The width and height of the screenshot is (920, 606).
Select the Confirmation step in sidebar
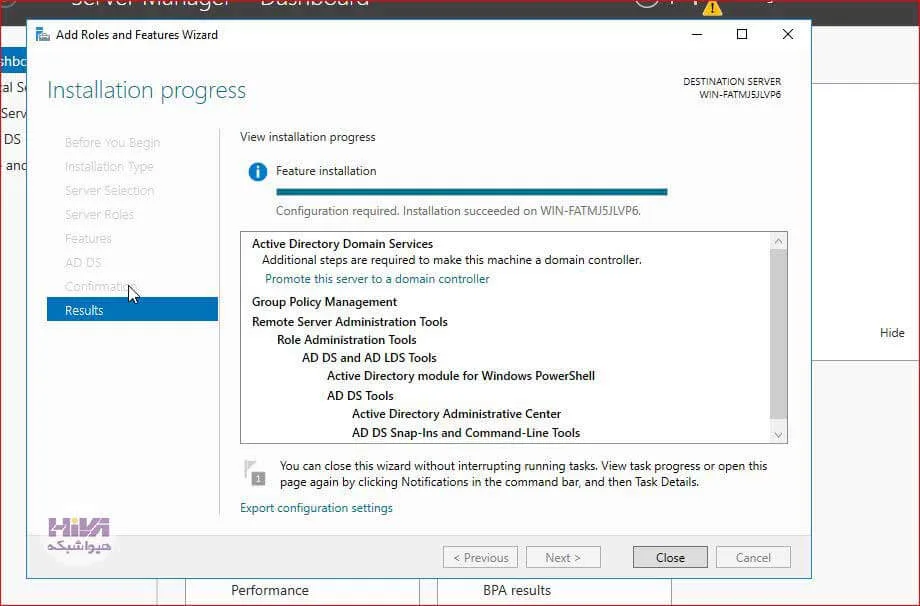click(x=100, y=286)
